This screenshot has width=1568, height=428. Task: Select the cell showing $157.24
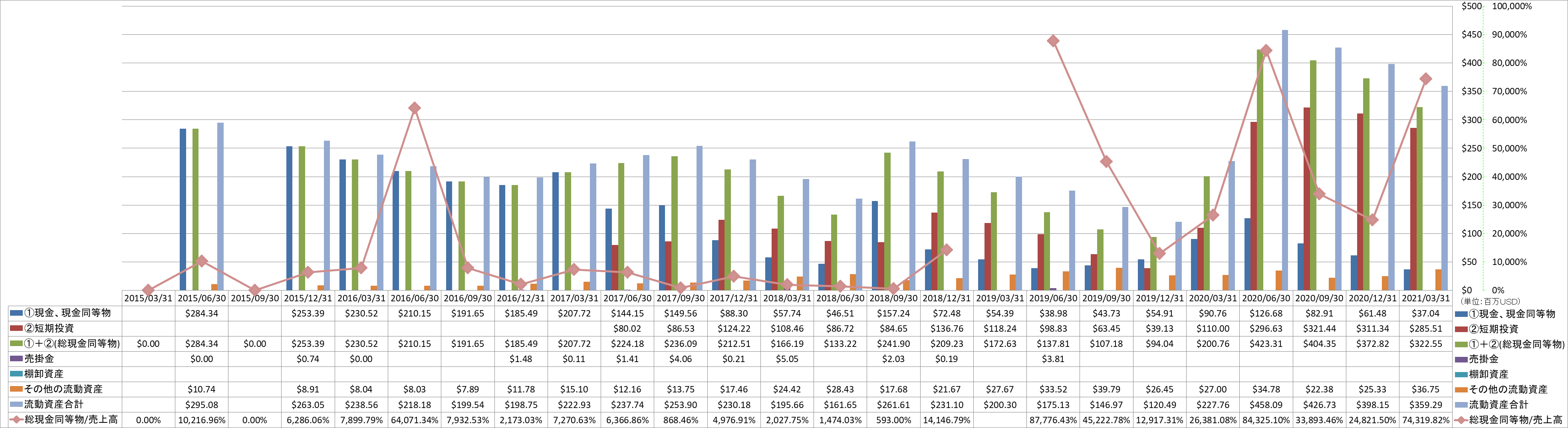[x=893, y=314]
